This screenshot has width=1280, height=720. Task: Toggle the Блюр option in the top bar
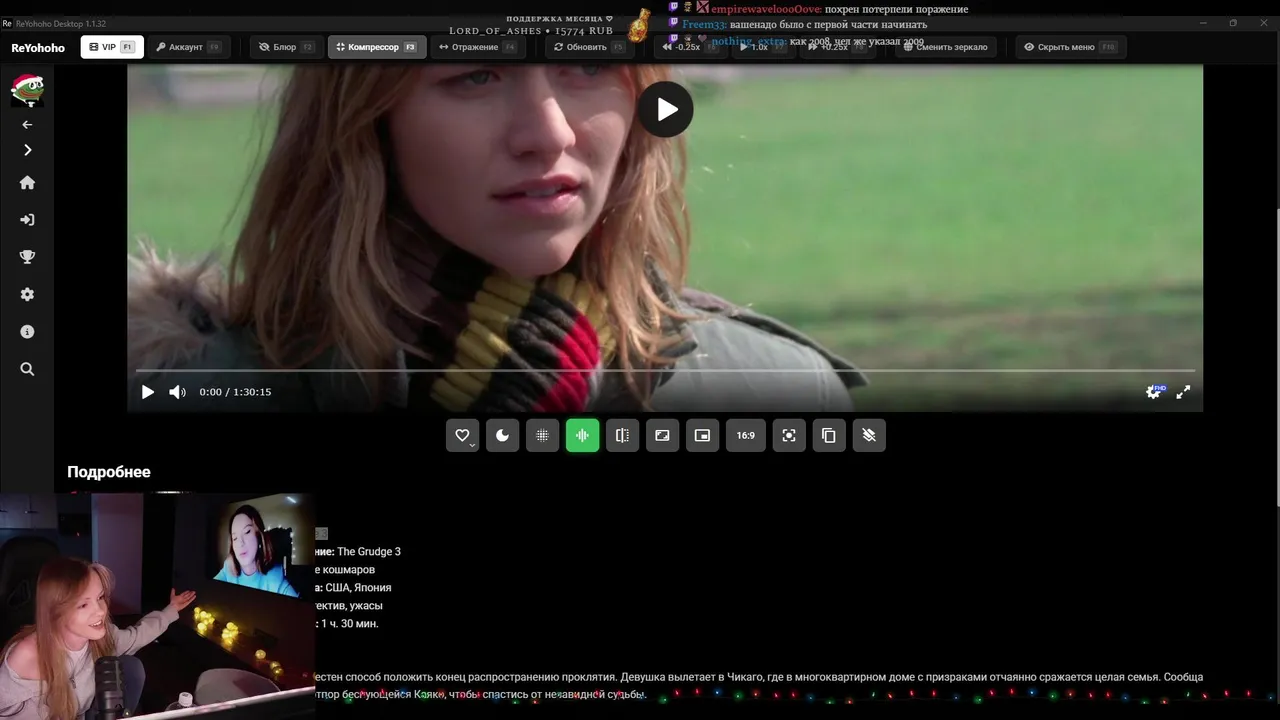286,47
